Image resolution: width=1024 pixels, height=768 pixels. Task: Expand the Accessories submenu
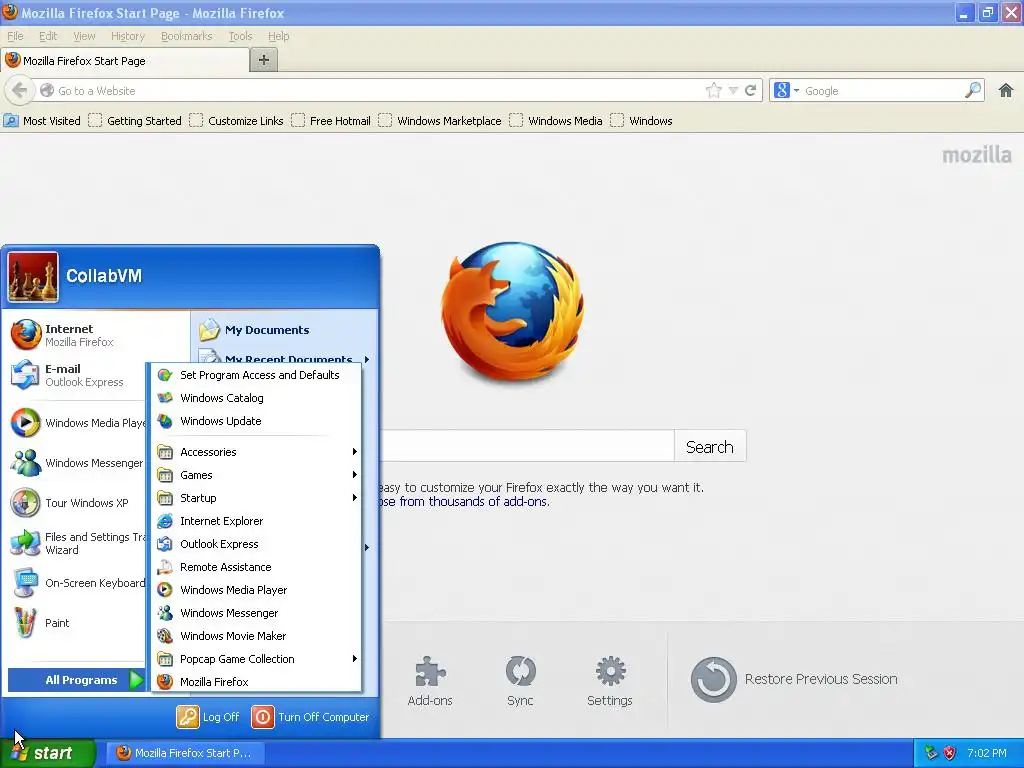[x=257, y=452]
